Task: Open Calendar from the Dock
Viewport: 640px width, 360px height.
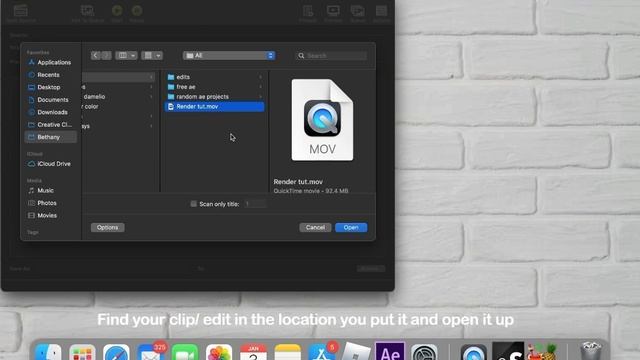Action: pos(253,353)
